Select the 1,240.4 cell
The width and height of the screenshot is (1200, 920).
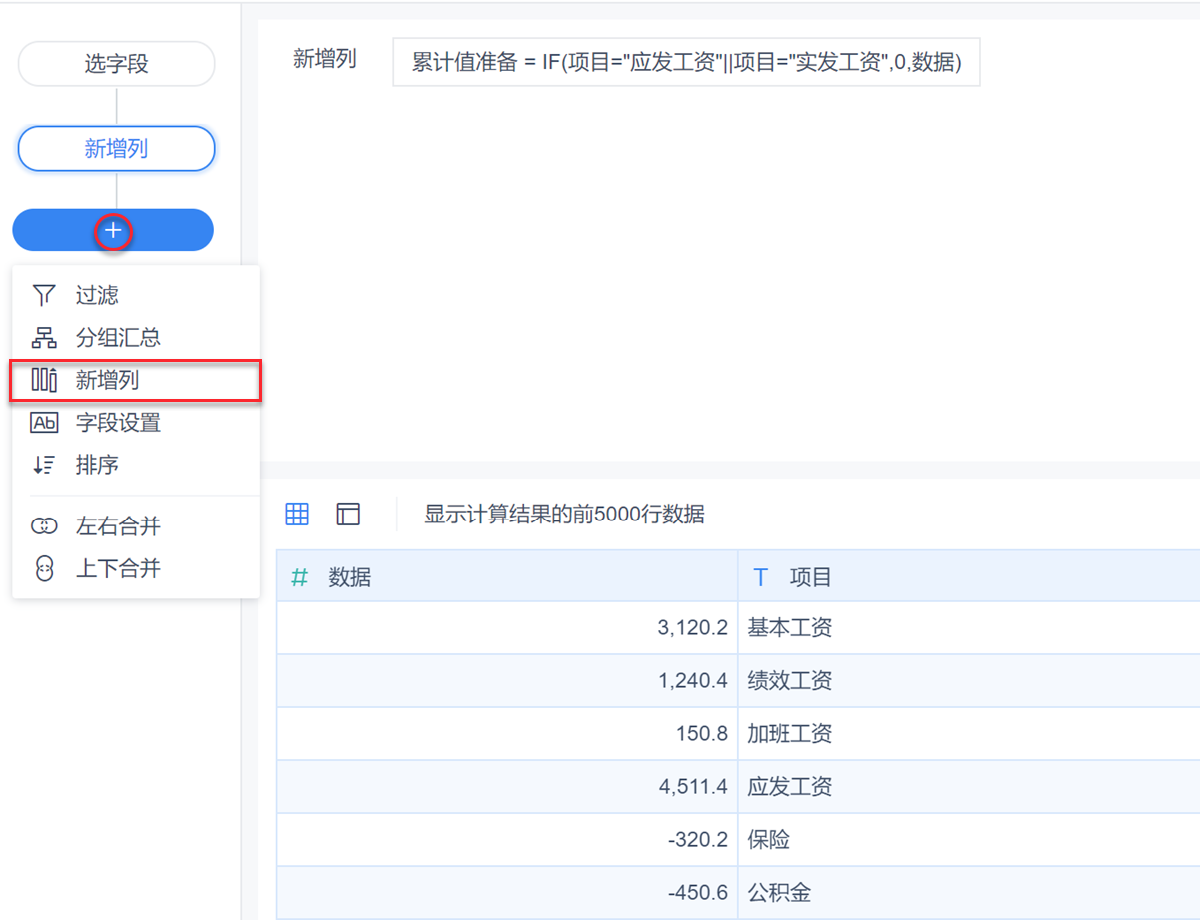(507, 681)
